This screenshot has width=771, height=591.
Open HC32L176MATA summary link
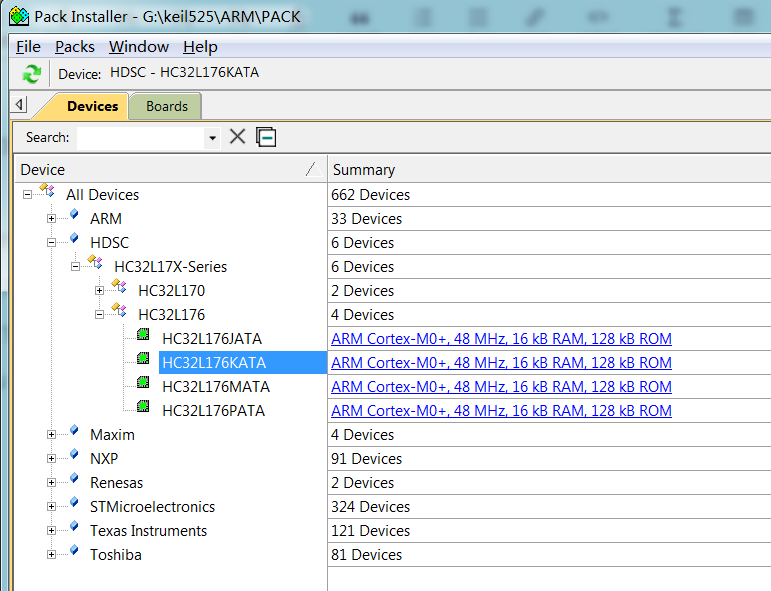point(501,387)
